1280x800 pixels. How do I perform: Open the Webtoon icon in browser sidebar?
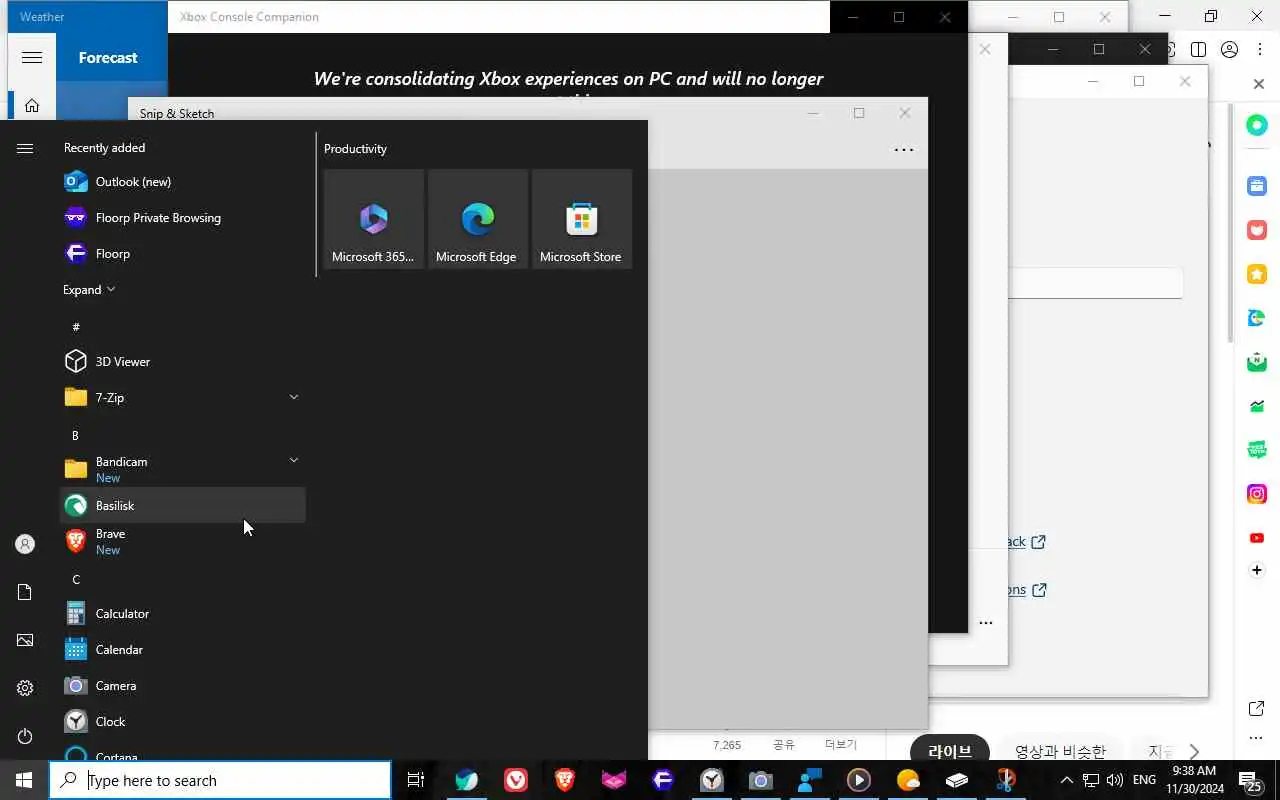(x=1257, y=450)
